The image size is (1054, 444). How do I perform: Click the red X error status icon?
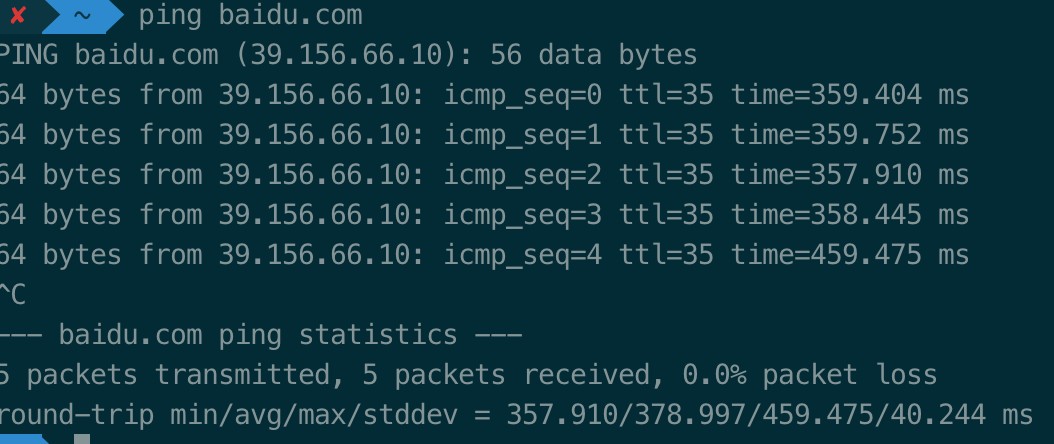[17, 15]
